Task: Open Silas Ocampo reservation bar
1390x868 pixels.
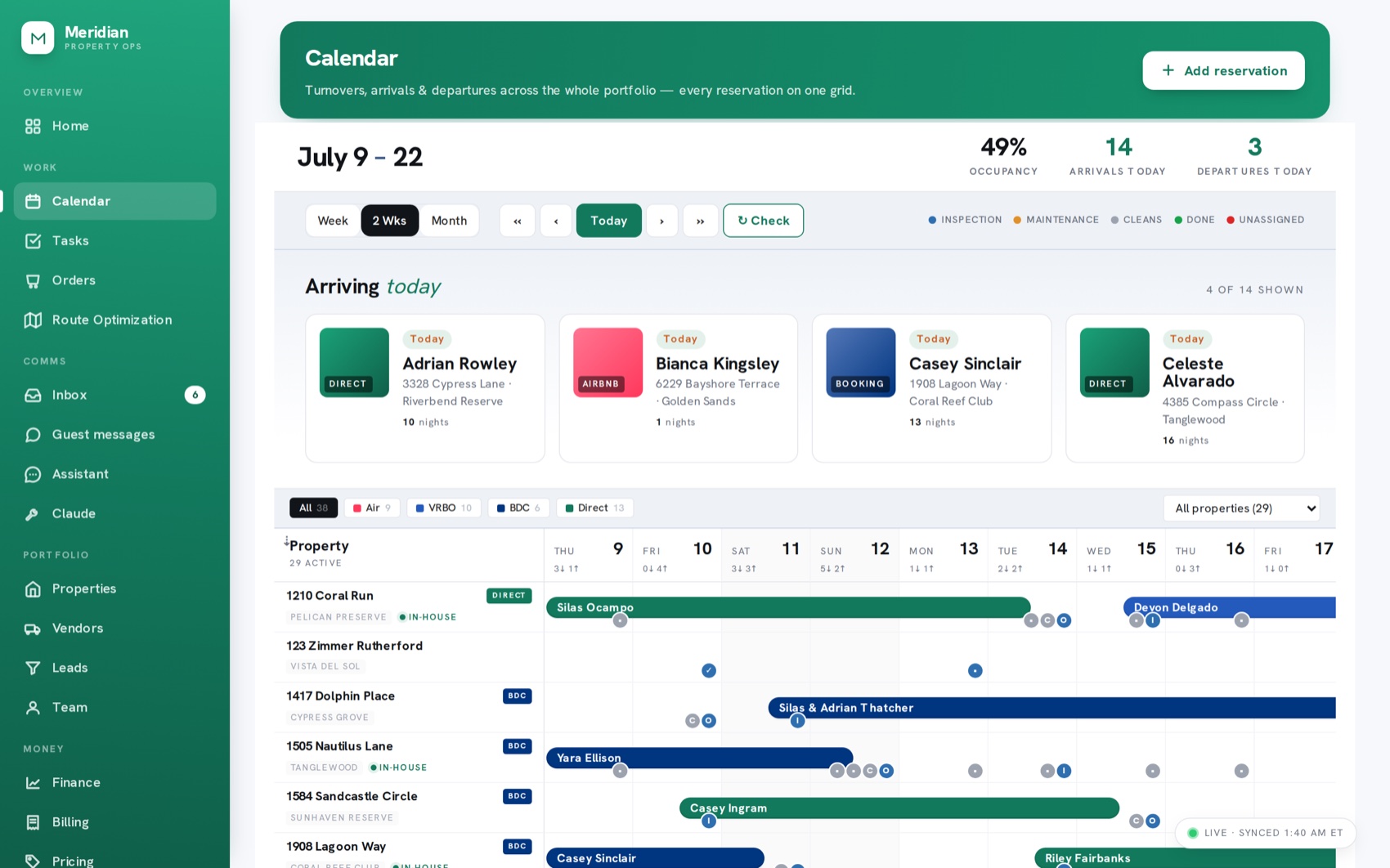Action: [x=788, y=607]
